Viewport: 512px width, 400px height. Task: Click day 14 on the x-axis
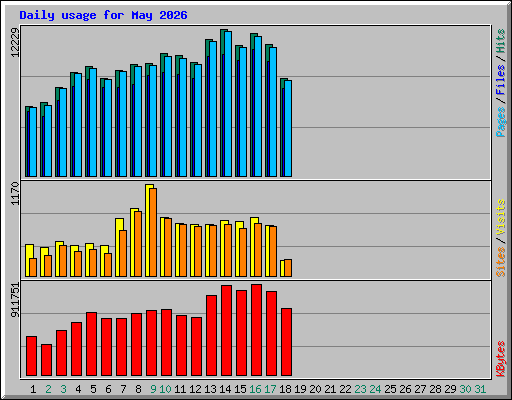(225, 389)
